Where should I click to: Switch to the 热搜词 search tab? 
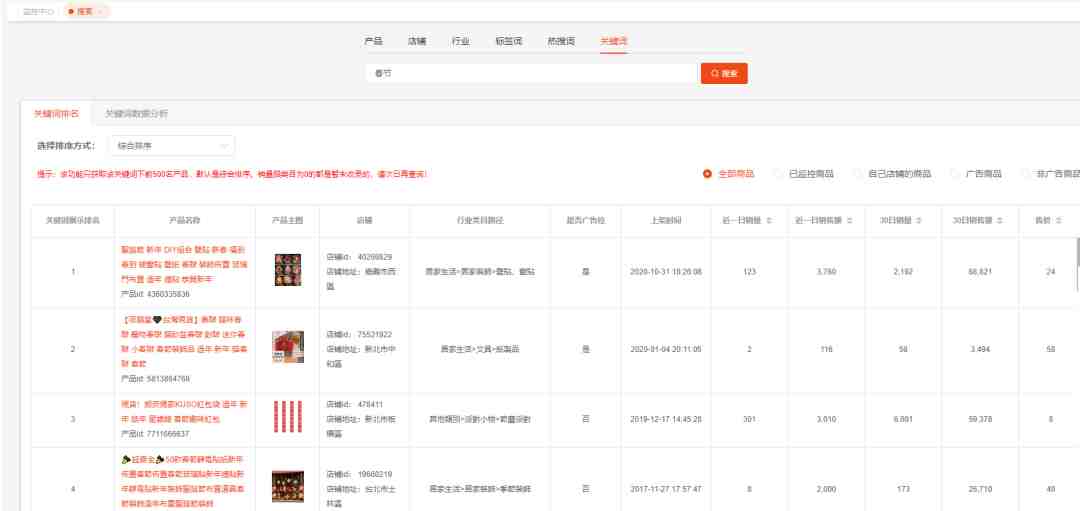pos(561,41)
